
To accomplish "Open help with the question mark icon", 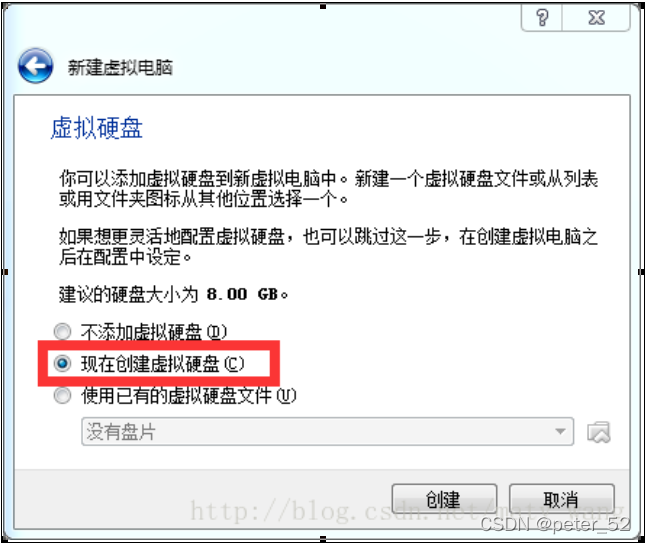I will [542, 18].
